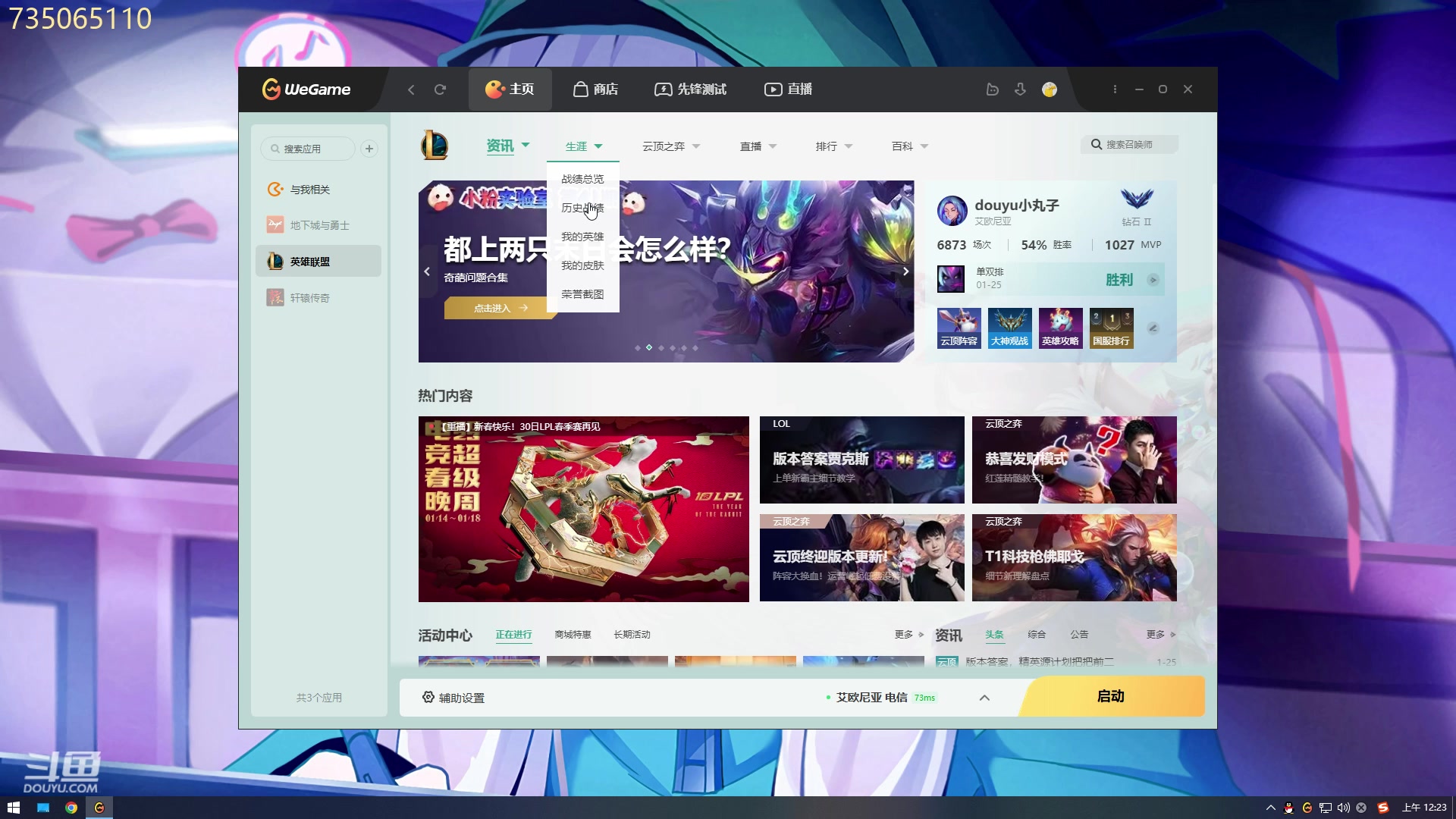Click the 搜索应用 search field
The height and width of the screenshot is (819, 1456).
point(308,149)
